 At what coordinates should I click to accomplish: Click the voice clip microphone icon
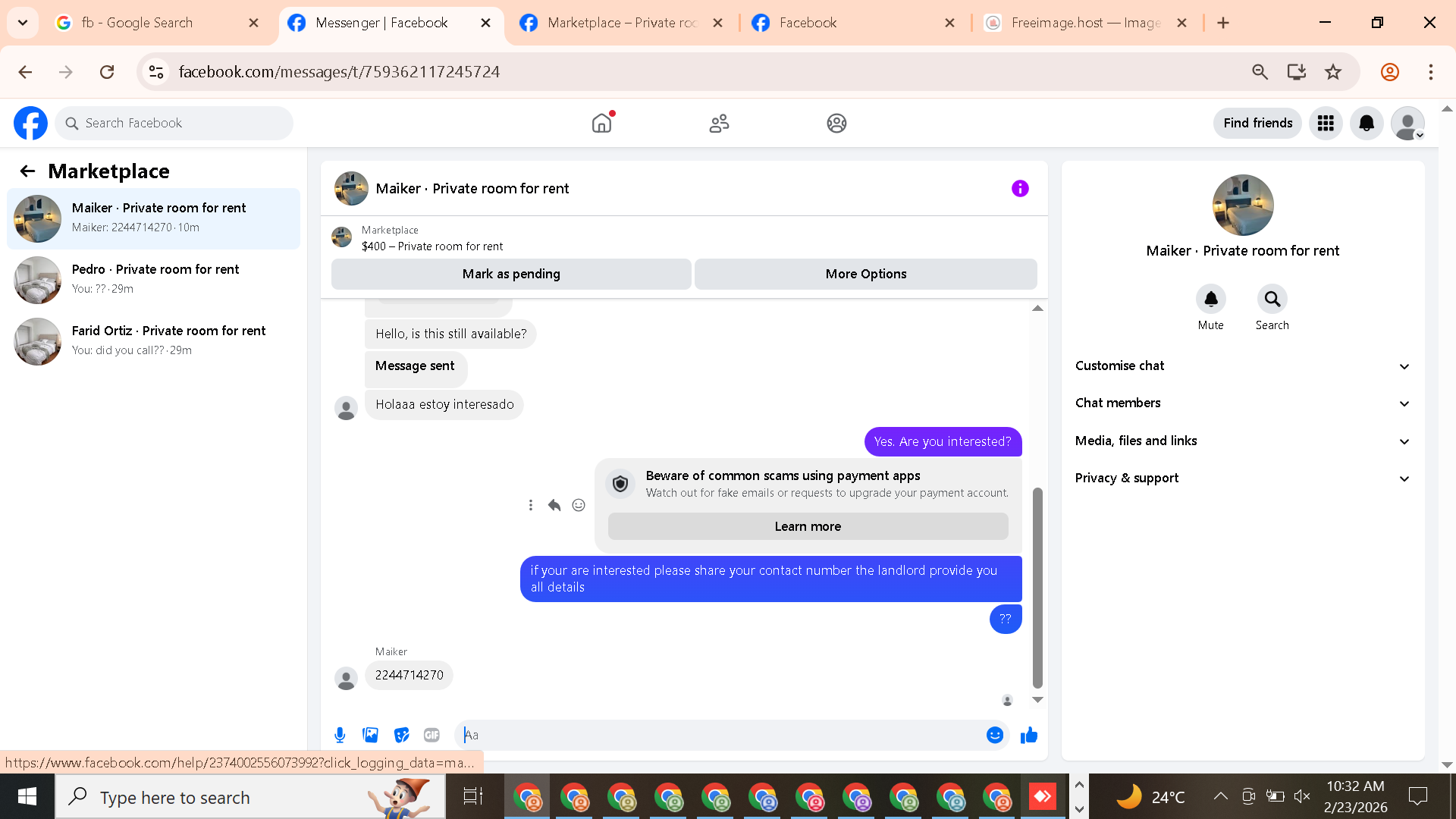coord(340,735)
